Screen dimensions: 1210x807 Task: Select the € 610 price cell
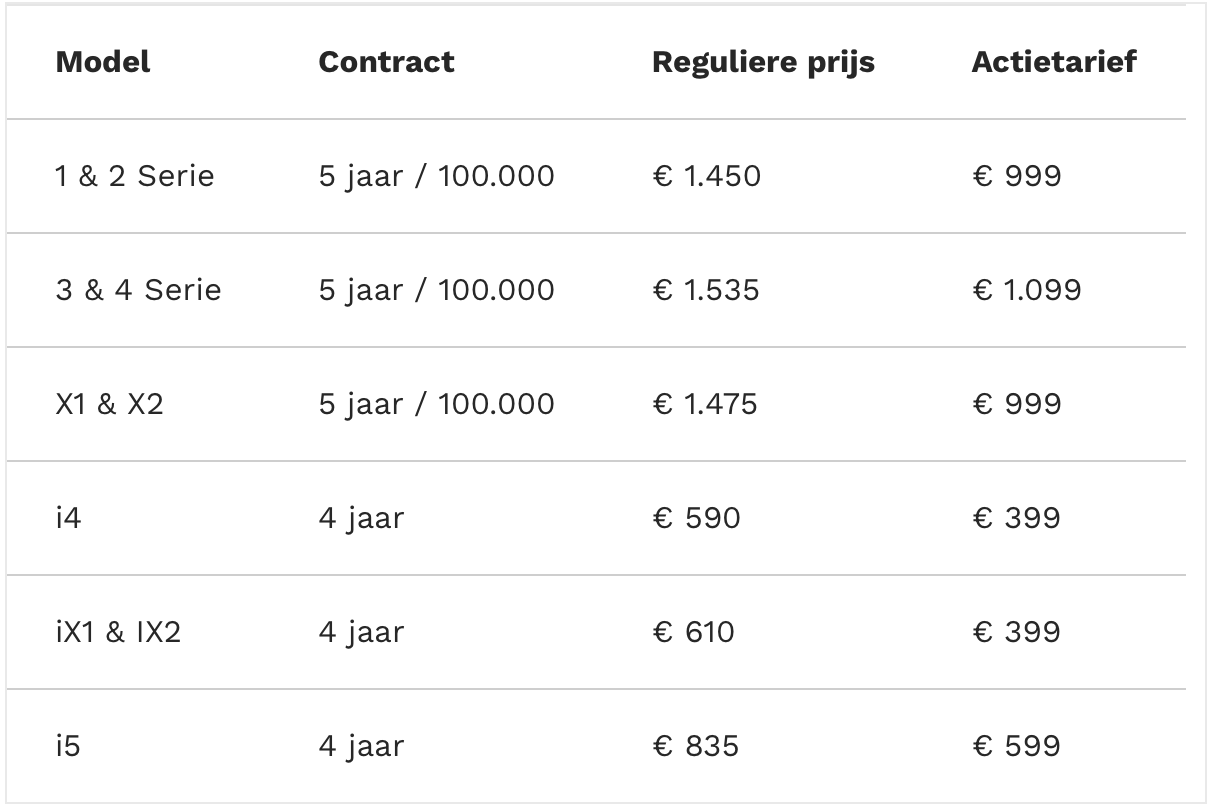click(693, 632)
